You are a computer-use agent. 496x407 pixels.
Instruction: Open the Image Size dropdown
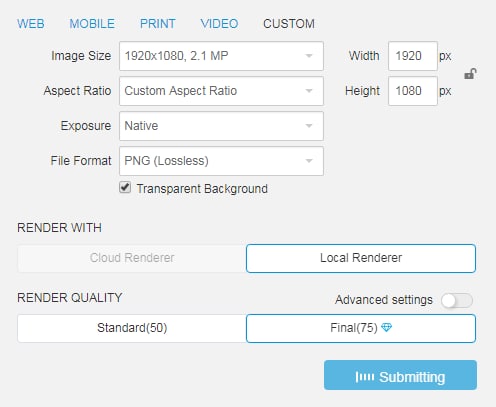coord(221,56)
